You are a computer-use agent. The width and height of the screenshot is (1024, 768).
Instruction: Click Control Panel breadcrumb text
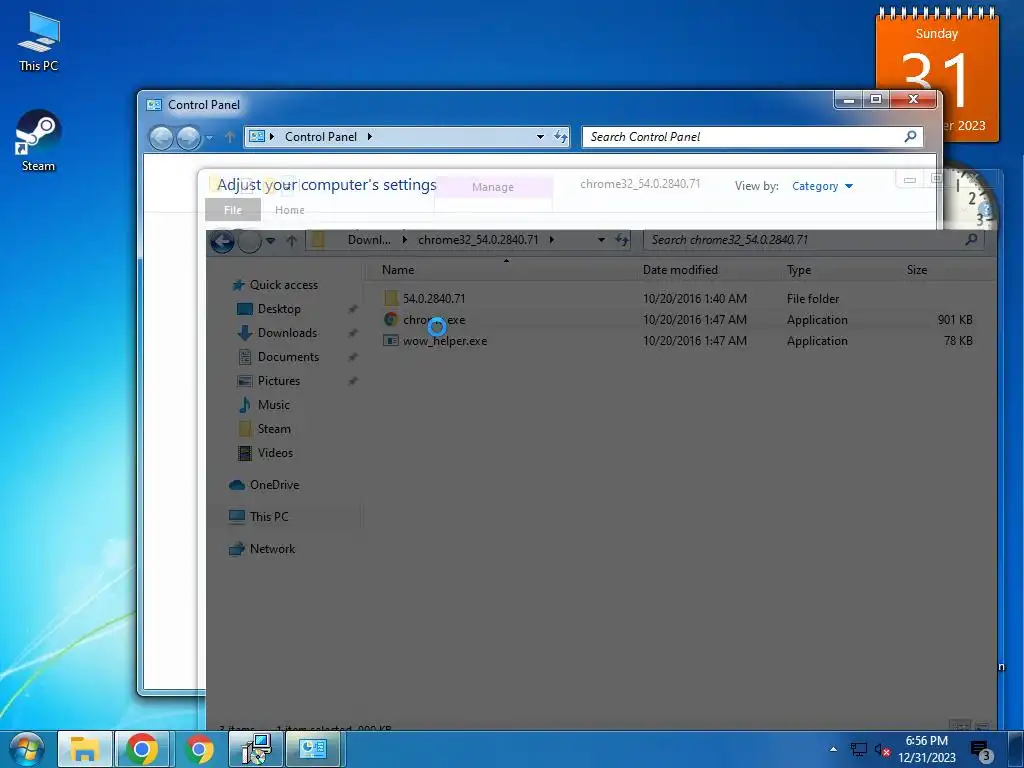(321, 136)
